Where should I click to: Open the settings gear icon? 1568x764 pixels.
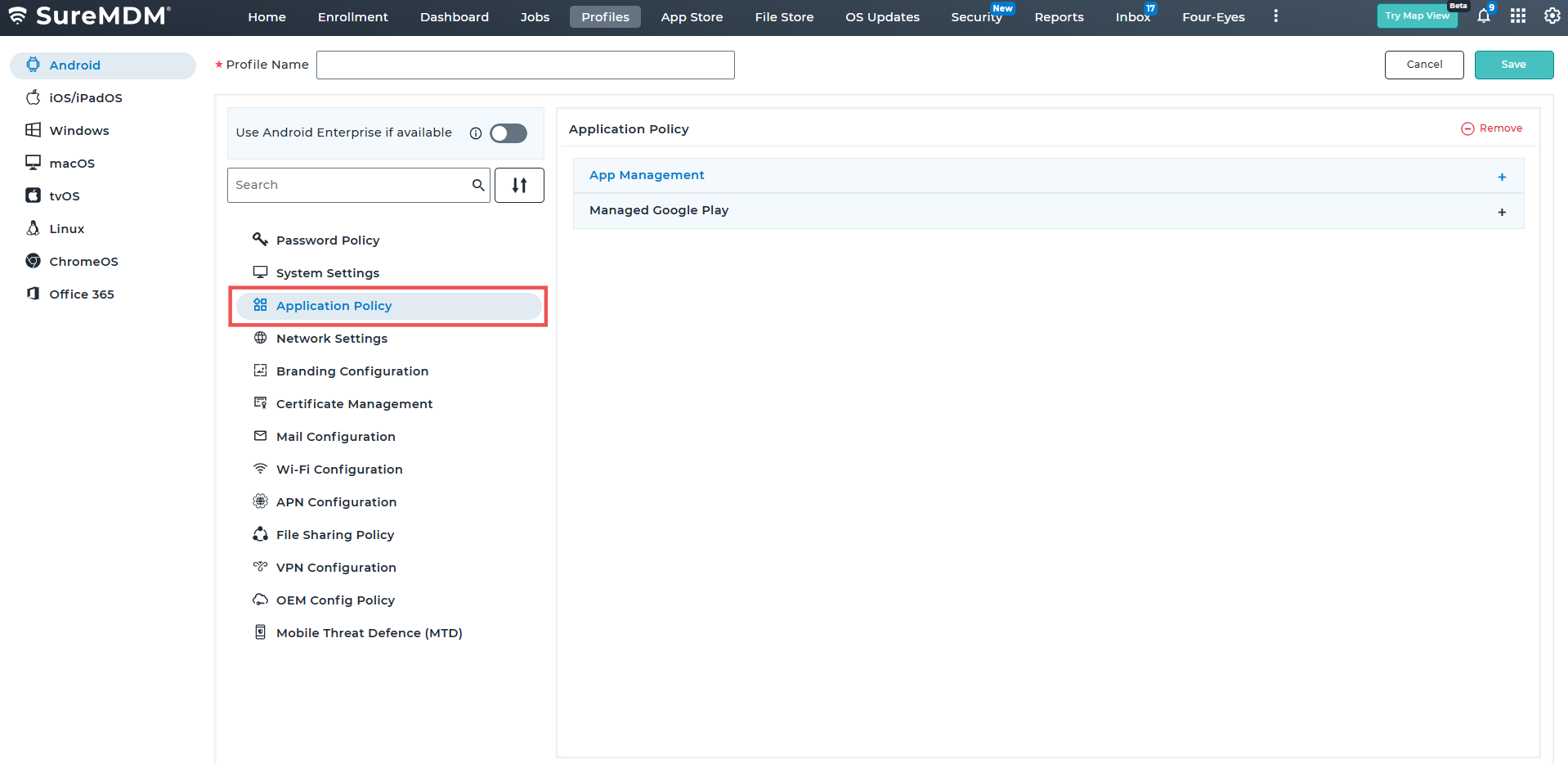pyautogui.click(x=1551, y=16)
